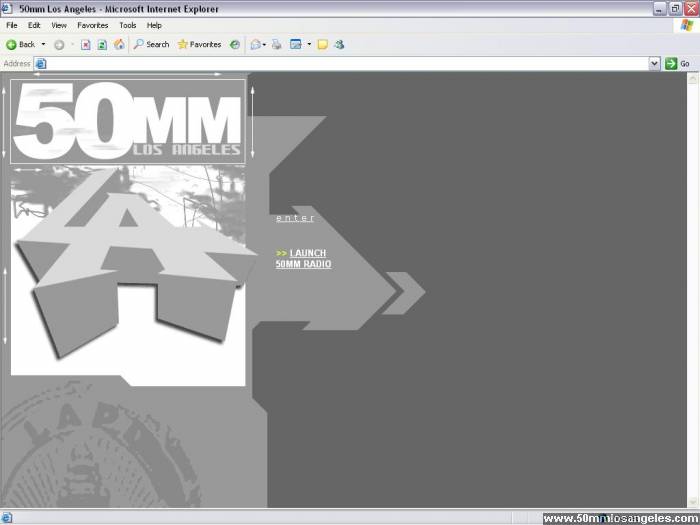Image resolution: width=700 pixels, height=525 pixels.
Task: Launch Messenger via the people icon
Action: point(339,44)
